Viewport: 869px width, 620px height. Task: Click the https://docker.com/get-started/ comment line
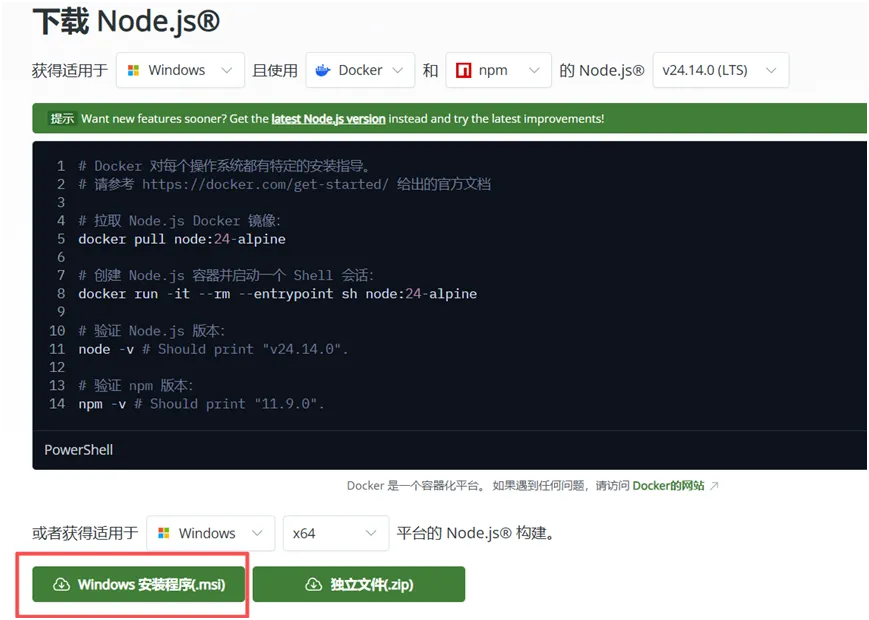(x=284, y=185)
